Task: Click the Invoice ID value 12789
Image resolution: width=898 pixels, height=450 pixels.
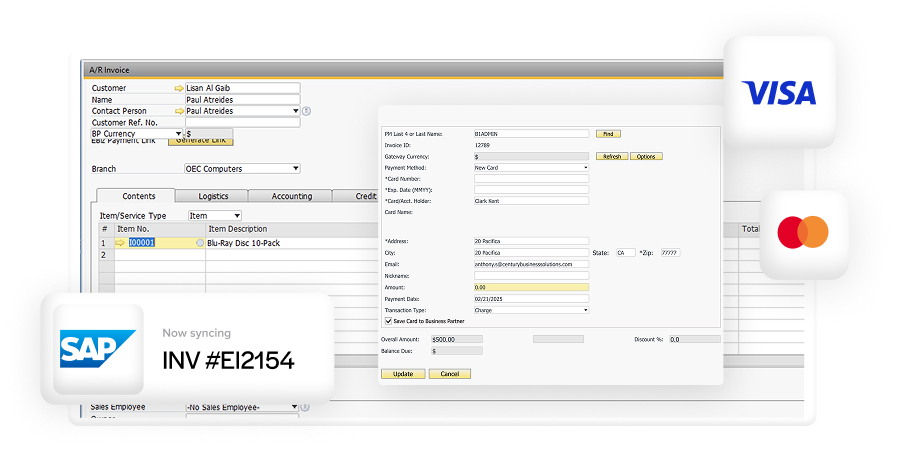Action: [482, 145]
